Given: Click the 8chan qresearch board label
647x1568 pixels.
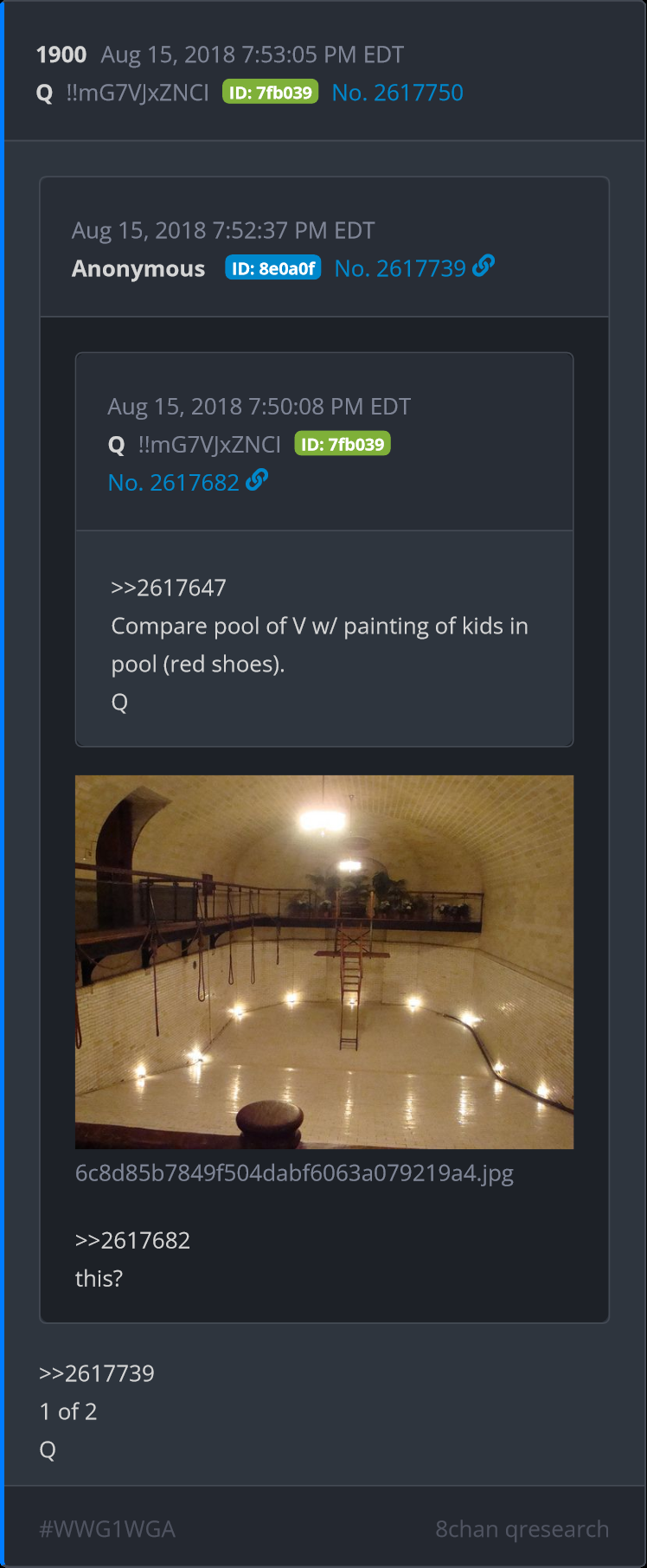Looking at the screenshot, I should (x=522, y=1529).
